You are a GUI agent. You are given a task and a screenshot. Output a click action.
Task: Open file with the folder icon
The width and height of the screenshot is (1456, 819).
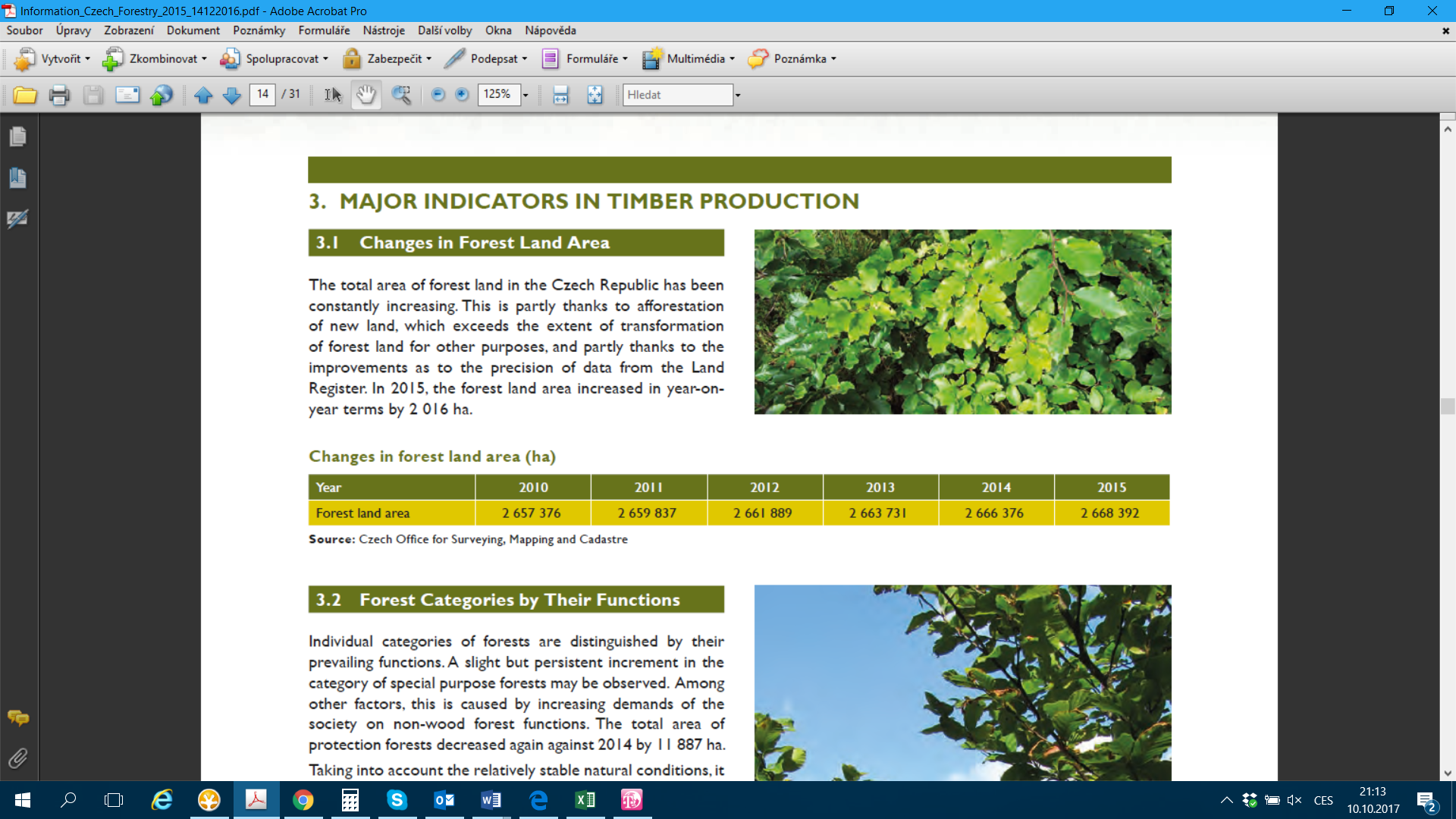click(25, 95)
